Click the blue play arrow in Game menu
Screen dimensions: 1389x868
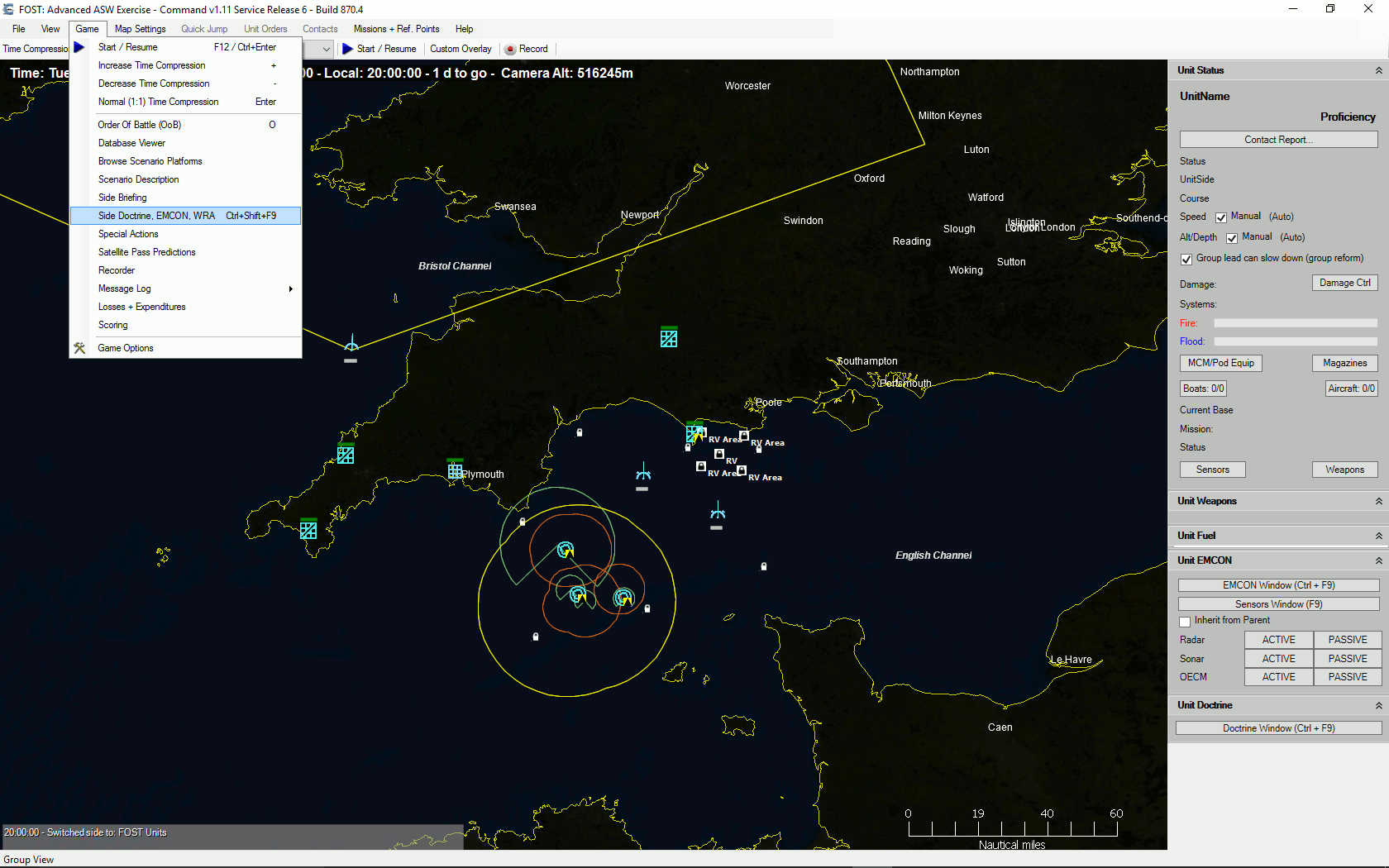coord(79,47)
